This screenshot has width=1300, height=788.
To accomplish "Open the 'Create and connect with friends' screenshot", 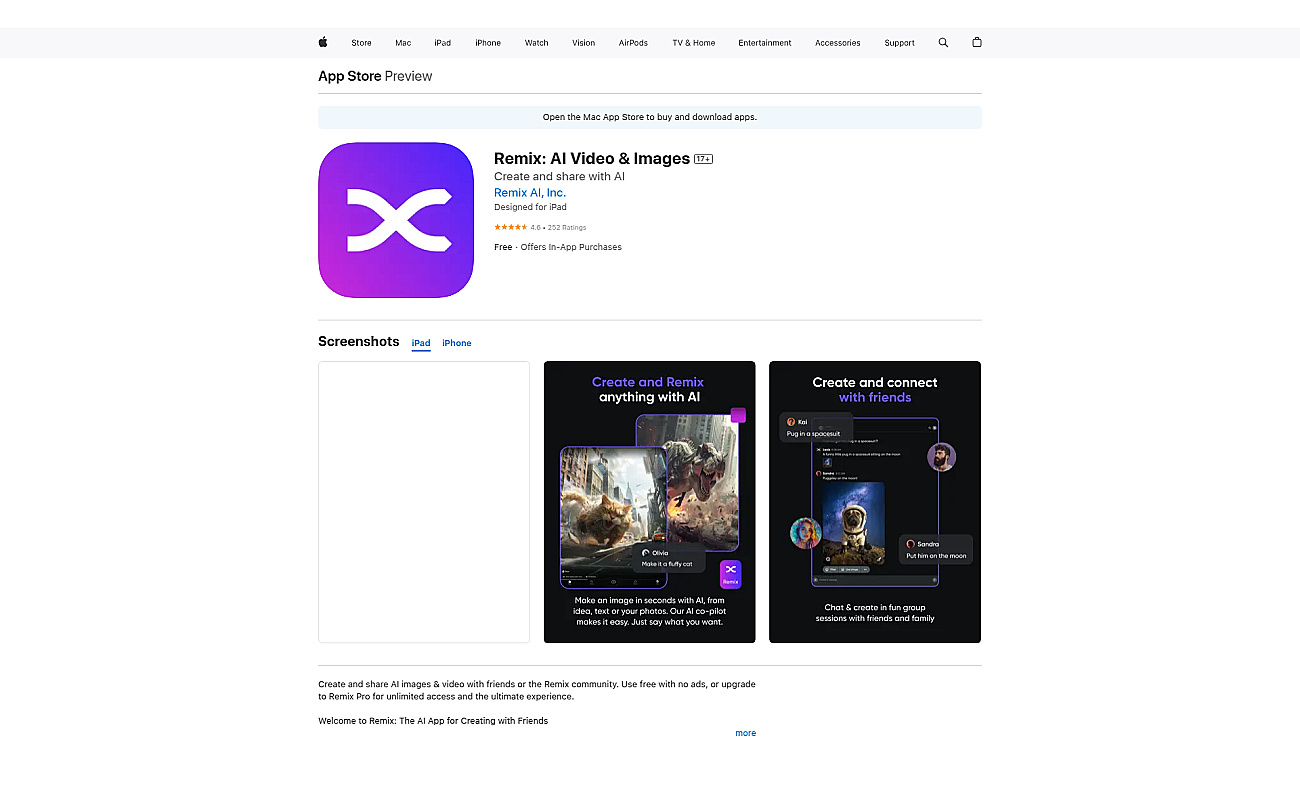I will pyautogui.click(x=875, y=502).
